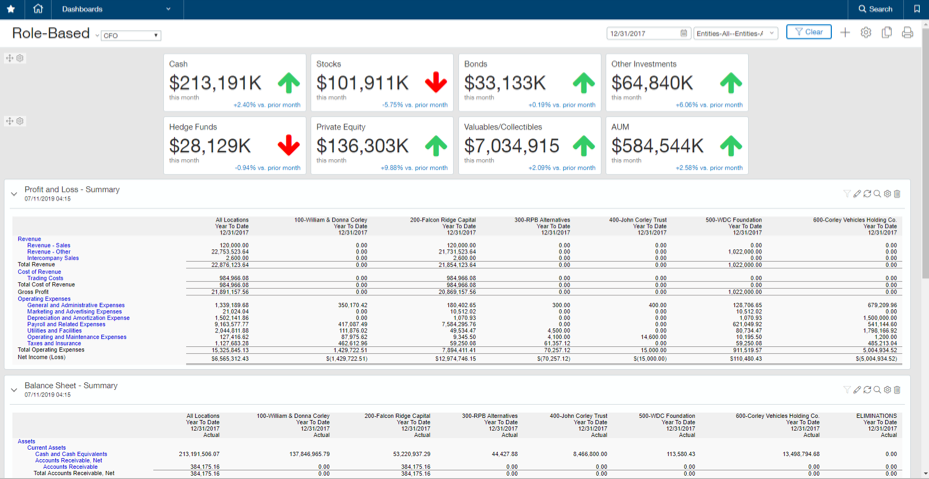The height and width of the screenshot is (479, 929).
Task: Open the Dashboards navigation dropdown
Action: click(x=117, y=9)
